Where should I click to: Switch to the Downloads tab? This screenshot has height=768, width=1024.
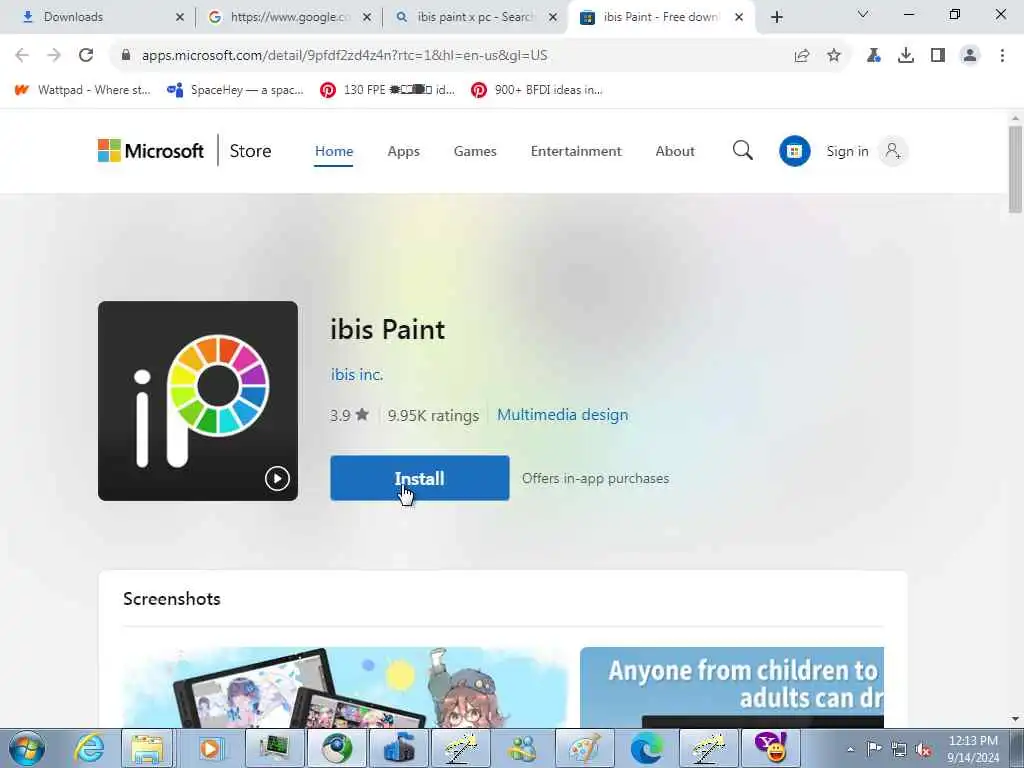pos(98,17)
